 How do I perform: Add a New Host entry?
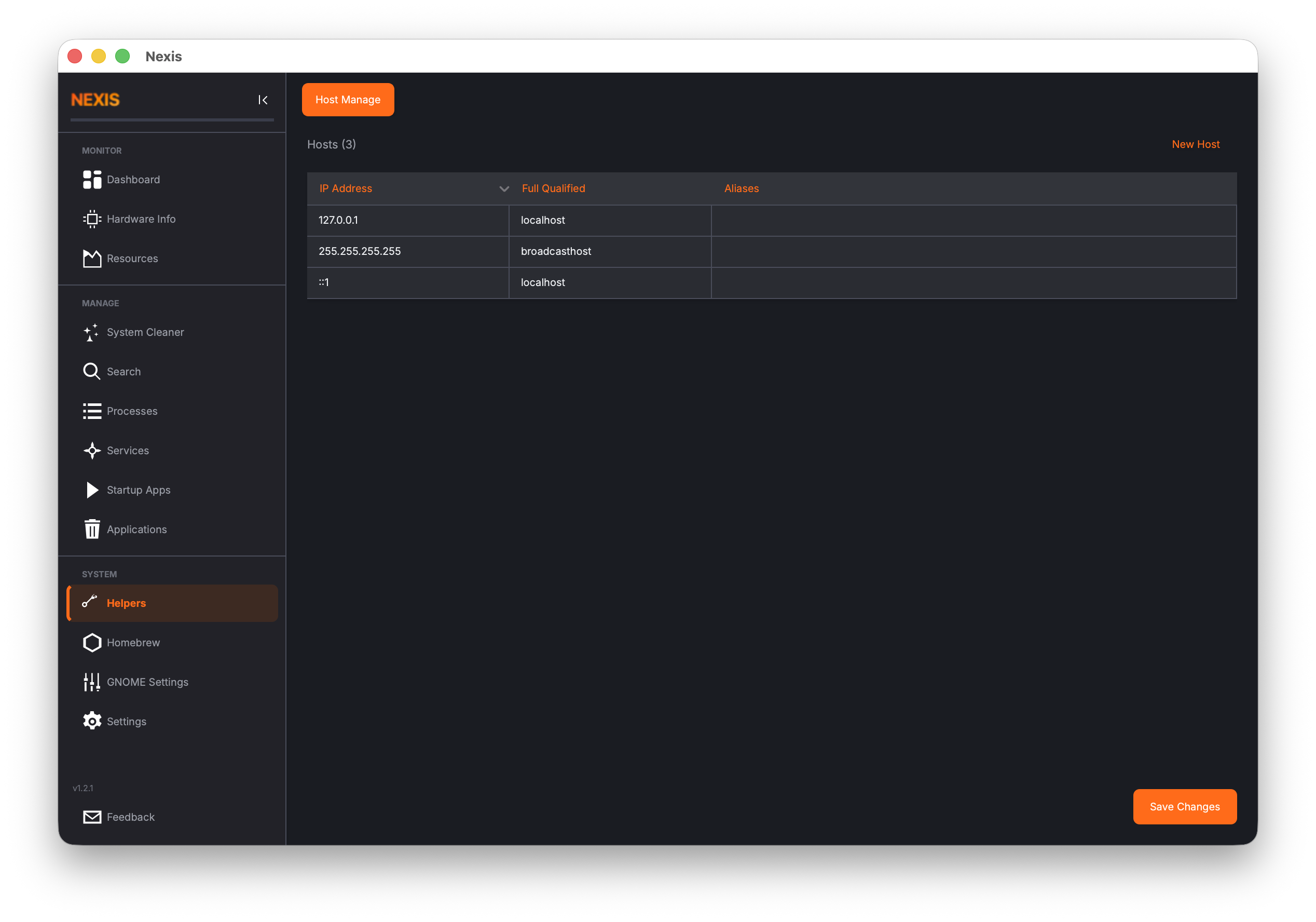coord(1196,144)
